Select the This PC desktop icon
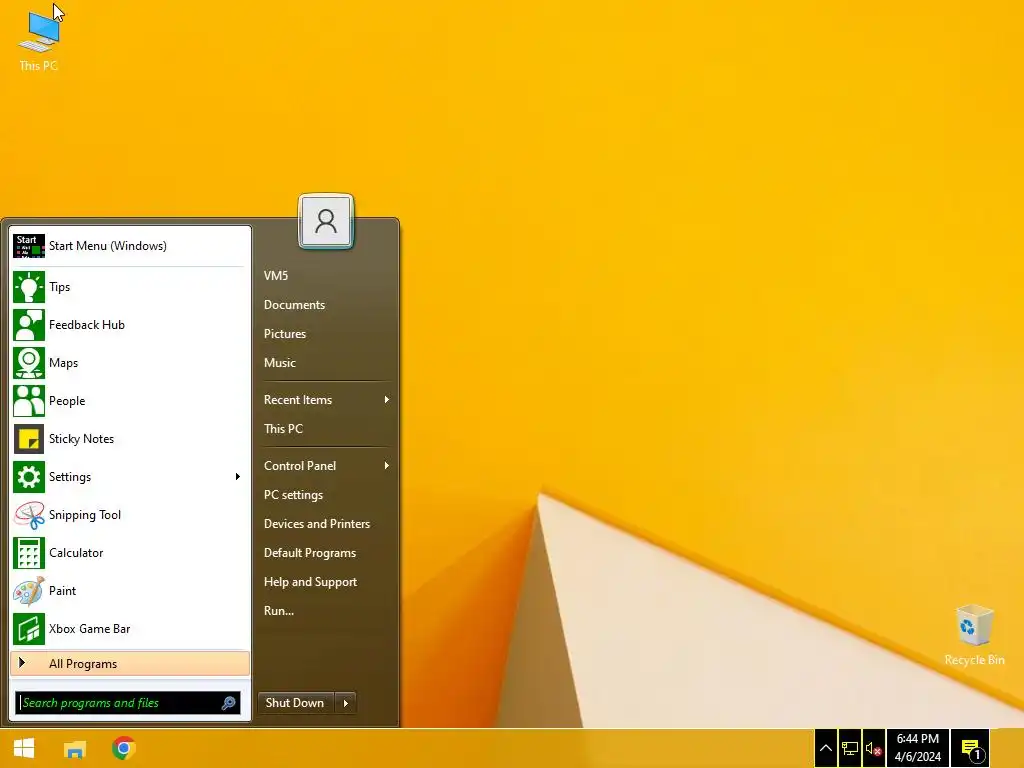 pos(39,41)
